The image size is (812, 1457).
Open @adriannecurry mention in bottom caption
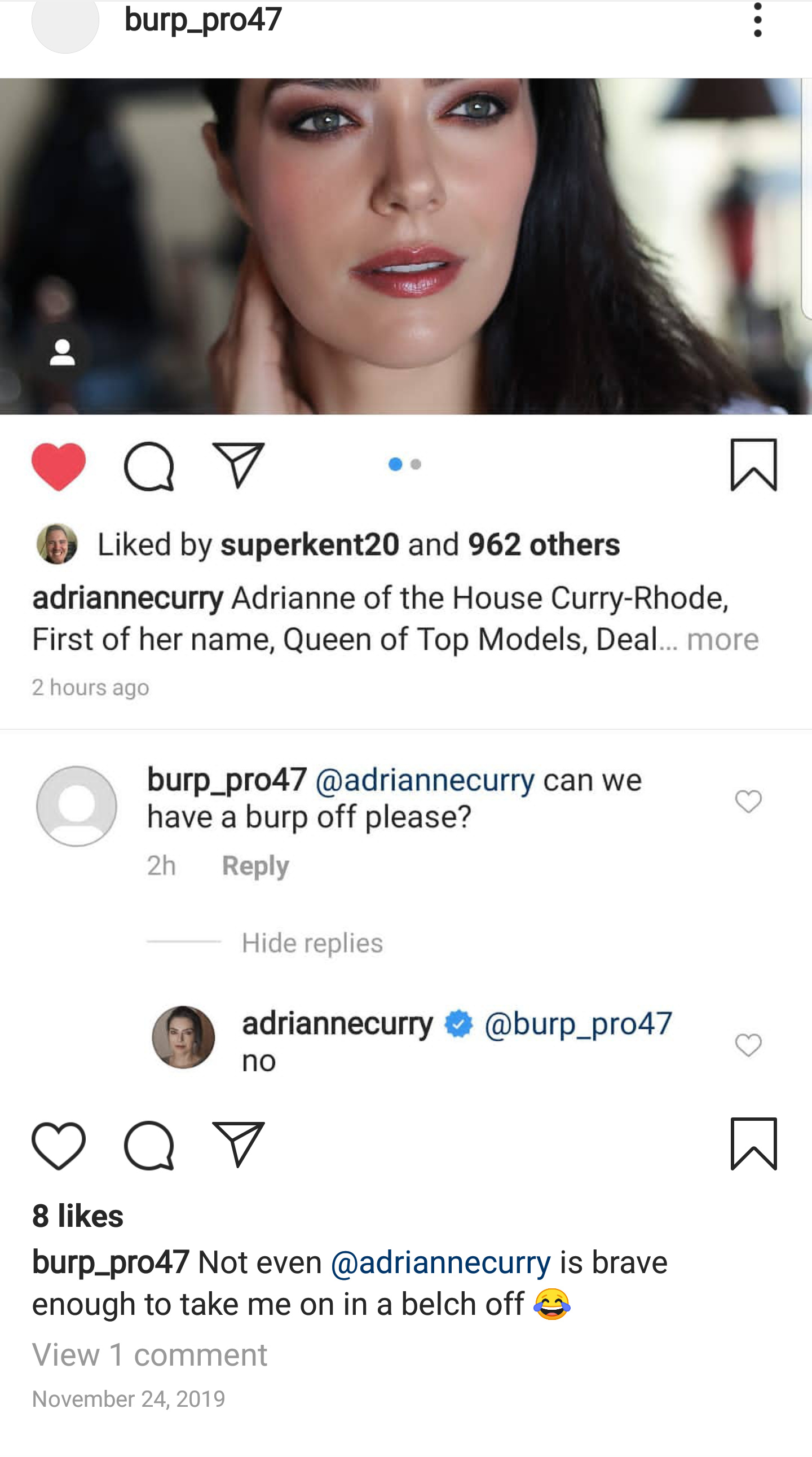[x=440, y=1263]
